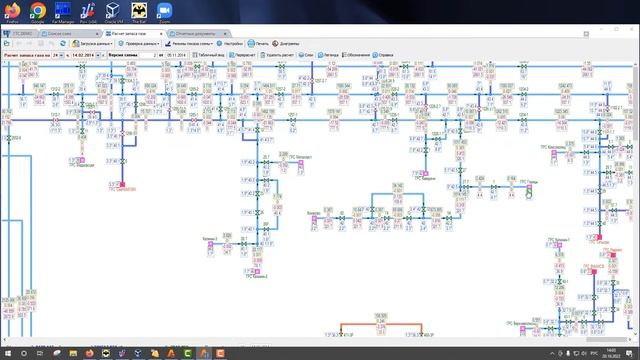Click the Перерасчет button
Image resolution: width=640 pixels, height=360 pixels.
click(242, 55)
